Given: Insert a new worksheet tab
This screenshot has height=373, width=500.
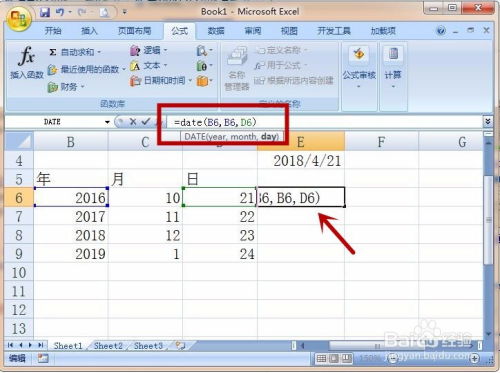Looking at the screenshot, I should (180, 345).
